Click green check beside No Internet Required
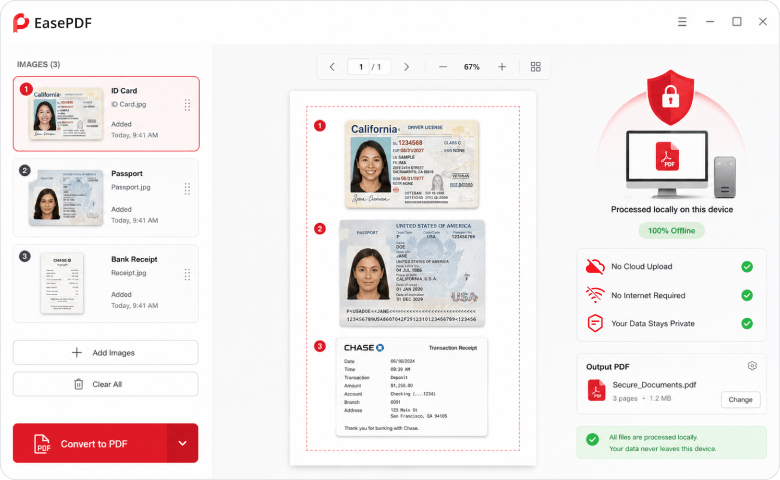 click(x=747, y=295)
